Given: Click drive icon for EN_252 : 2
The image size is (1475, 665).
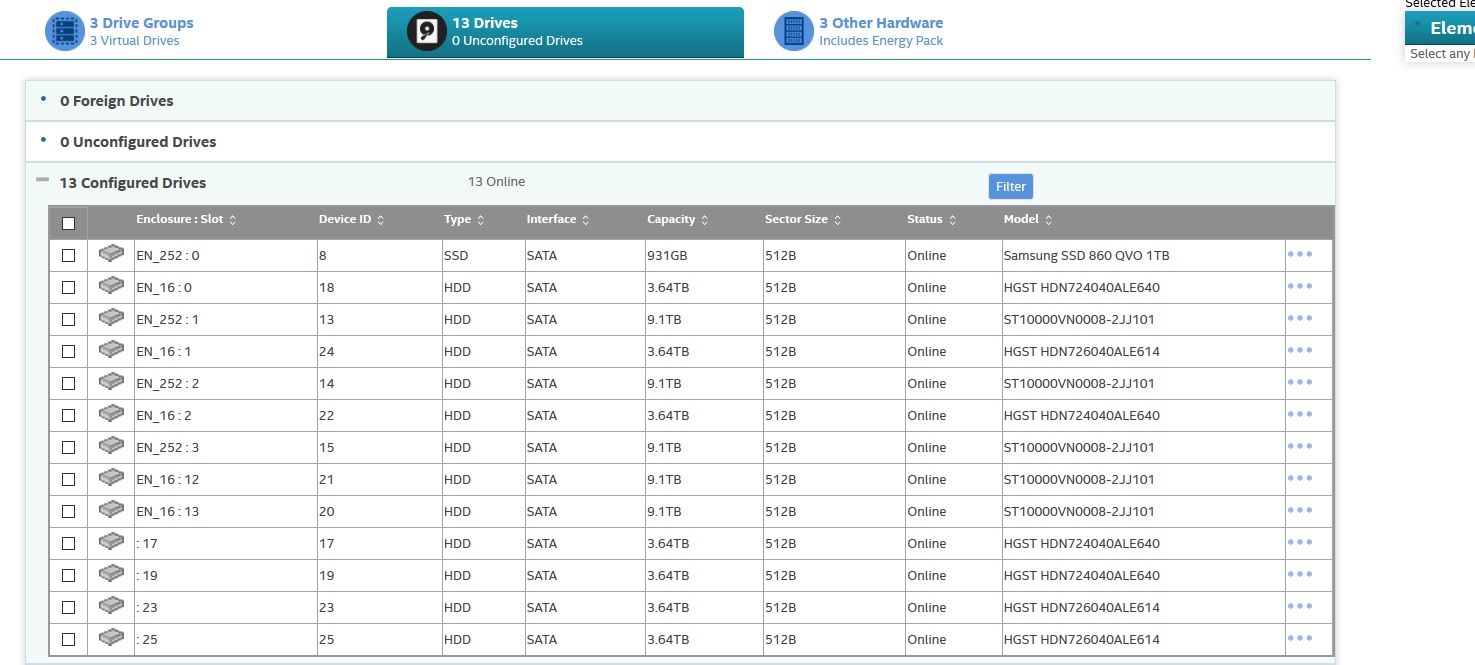Looking at the screenshot, I should point(111,382).
